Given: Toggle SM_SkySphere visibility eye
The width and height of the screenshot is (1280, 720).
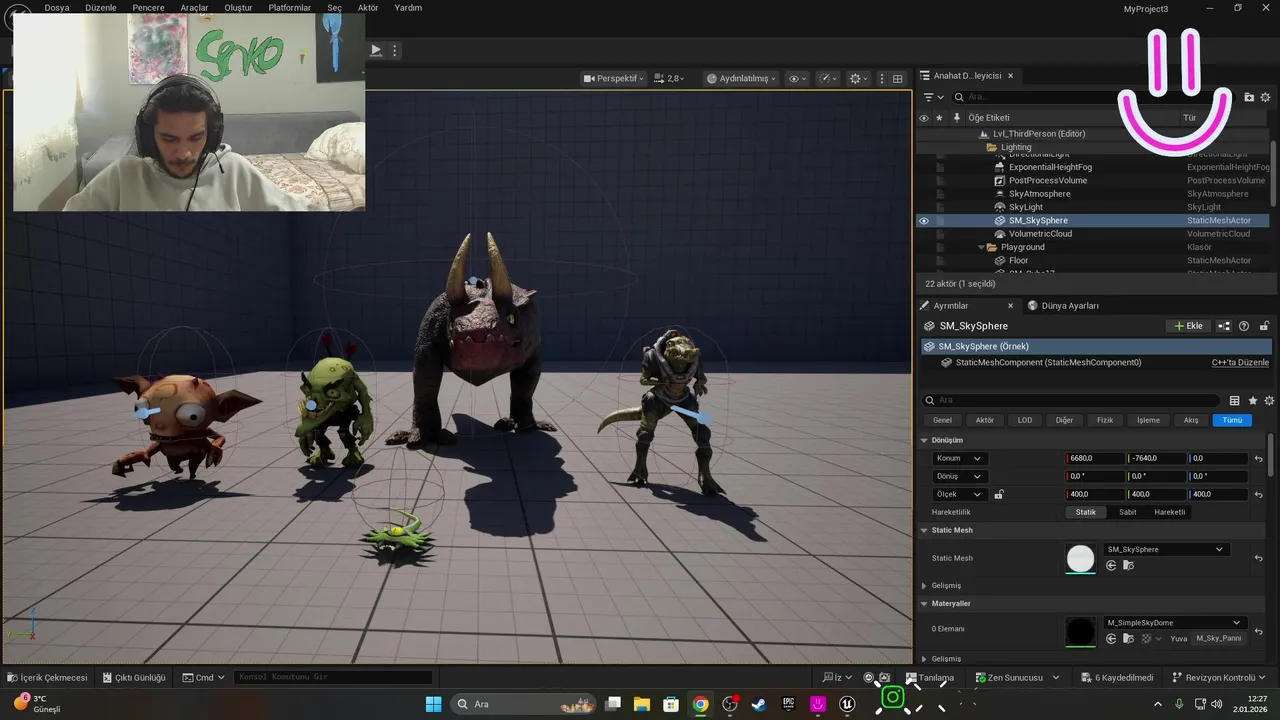Looking at the screenshot, I should click(x=923, y=221).
